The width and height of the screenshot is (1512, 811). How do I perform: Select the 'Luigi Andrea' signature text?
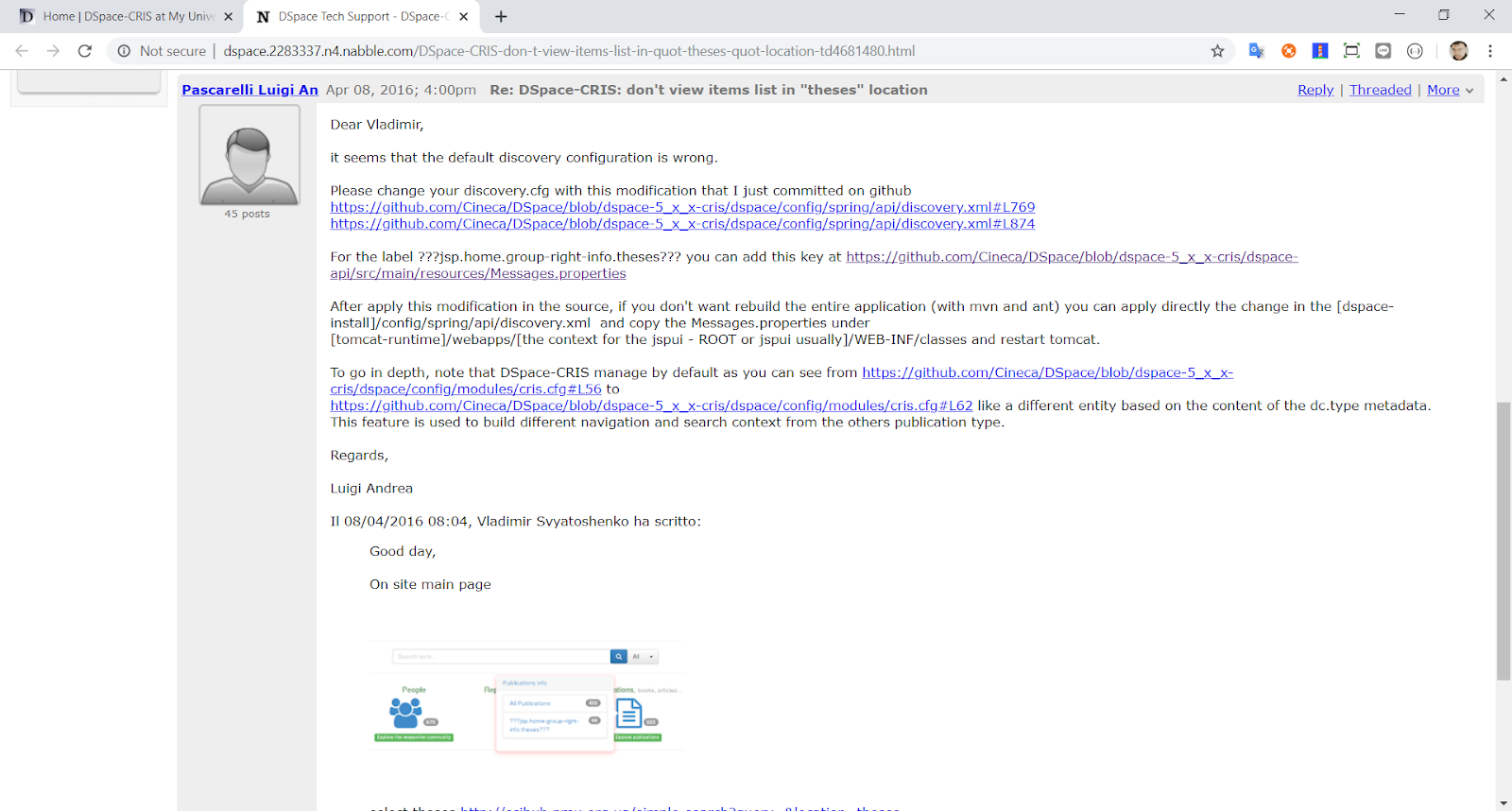coord(371,489)
